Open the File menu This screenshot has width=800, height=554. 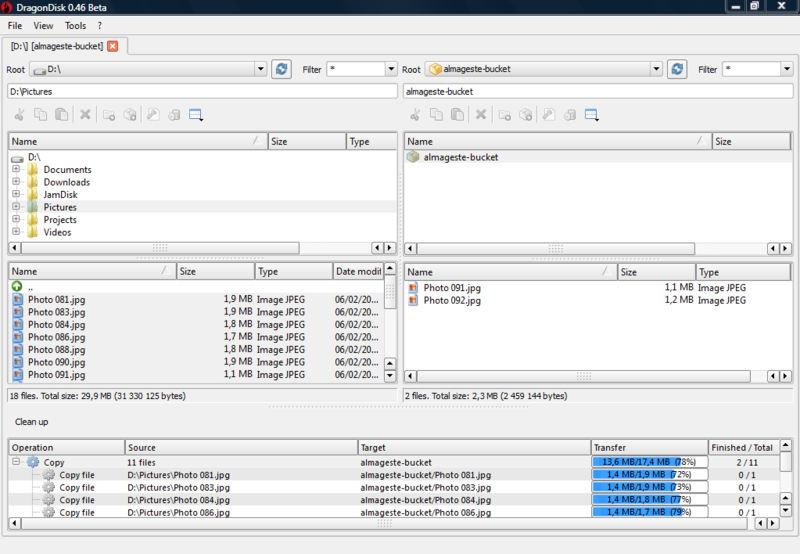click(x=15, y=26)
